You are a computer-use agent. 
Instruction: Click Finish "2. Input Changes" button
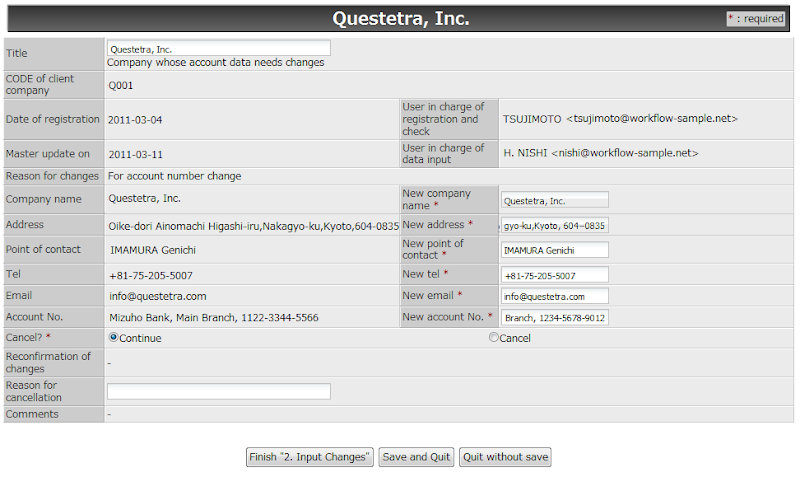tap(310, 457)
